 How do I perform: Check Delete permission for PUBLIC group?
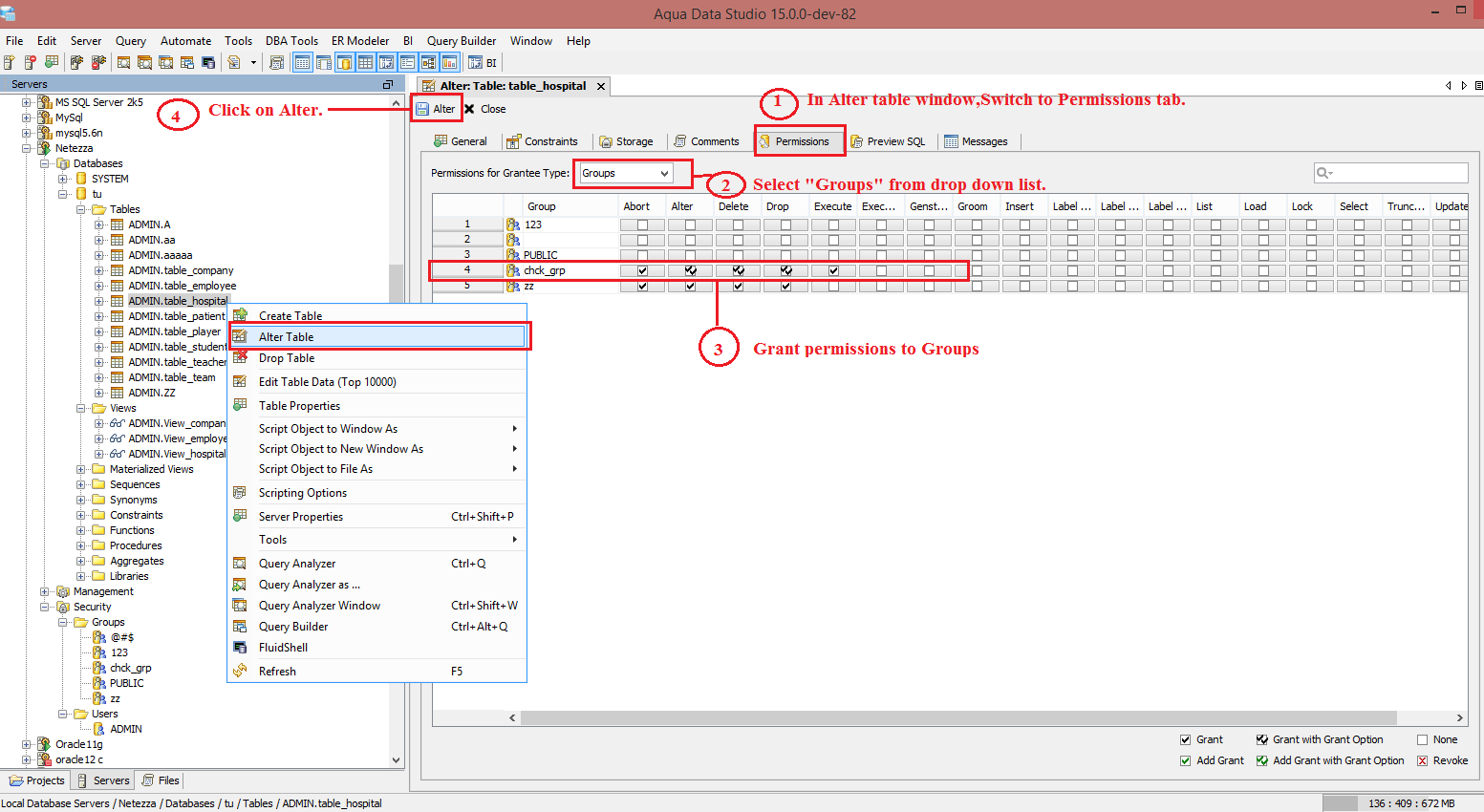coord(738,256)
